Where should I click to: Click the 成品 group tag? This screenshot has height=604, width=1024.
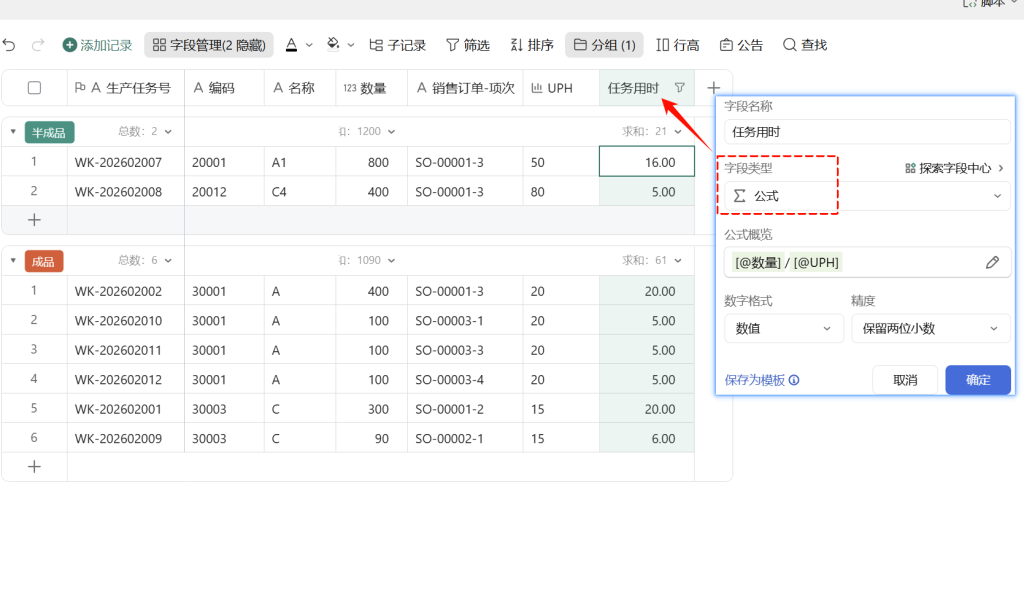tap(44, 261)
